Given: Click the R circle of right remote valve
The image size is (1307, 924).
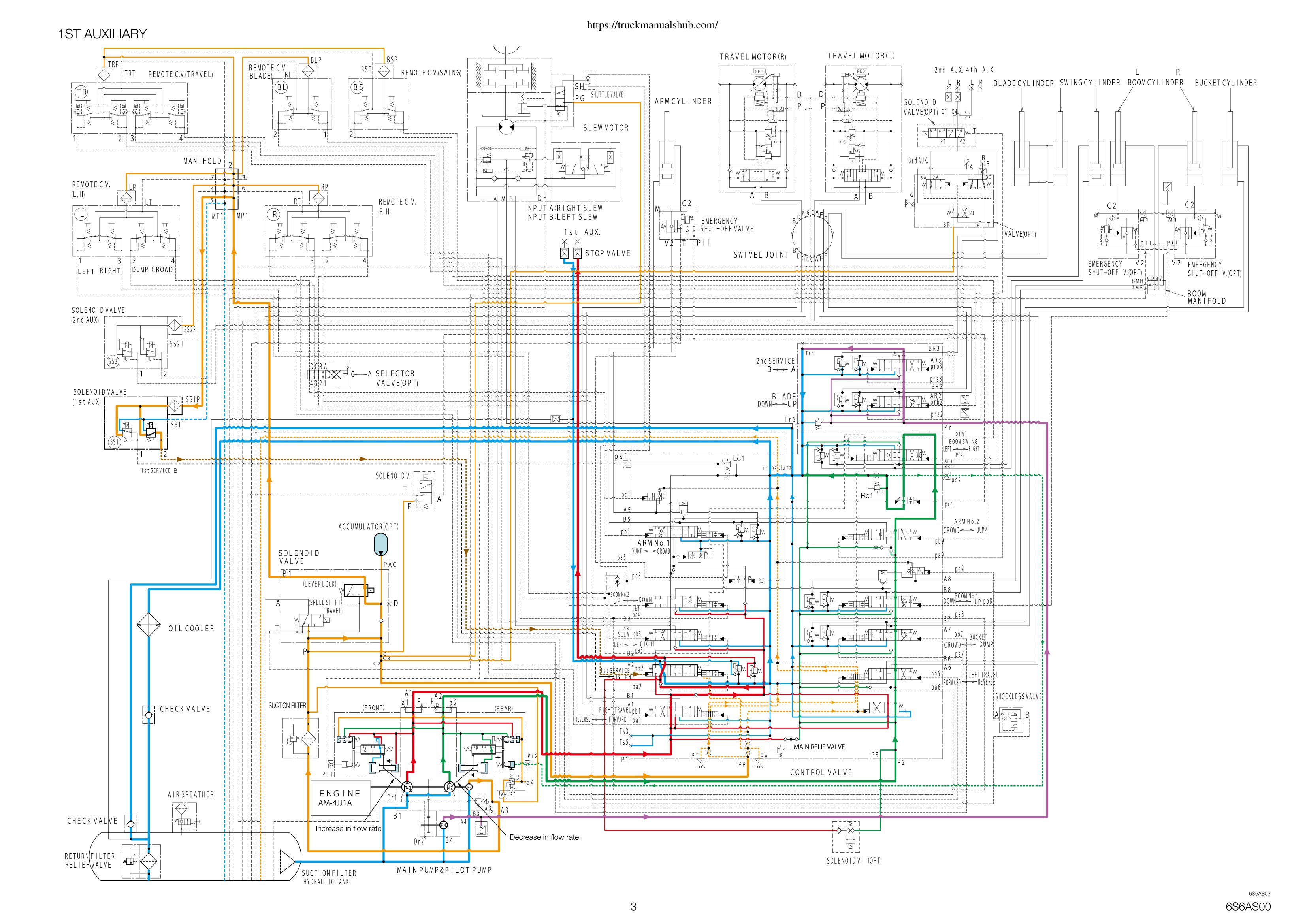Looking at the screenshot, I should pos(274,215).
